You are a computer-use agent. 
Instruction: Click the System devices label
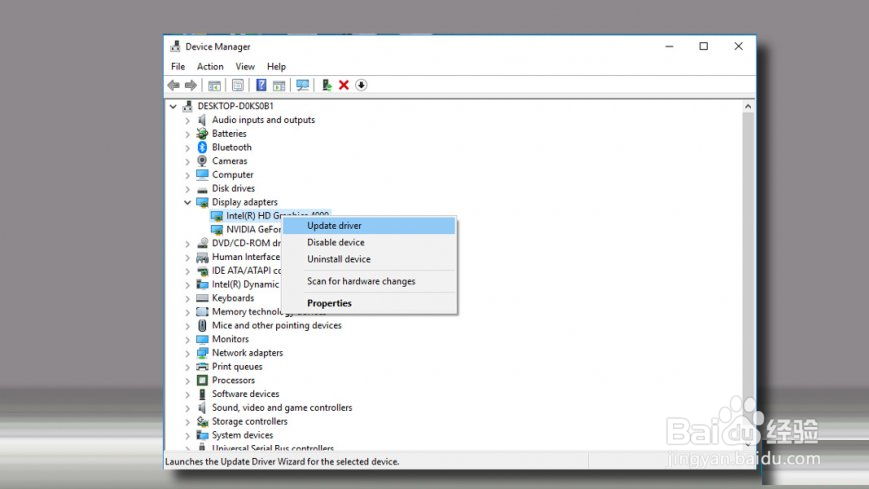coord(242,435)
